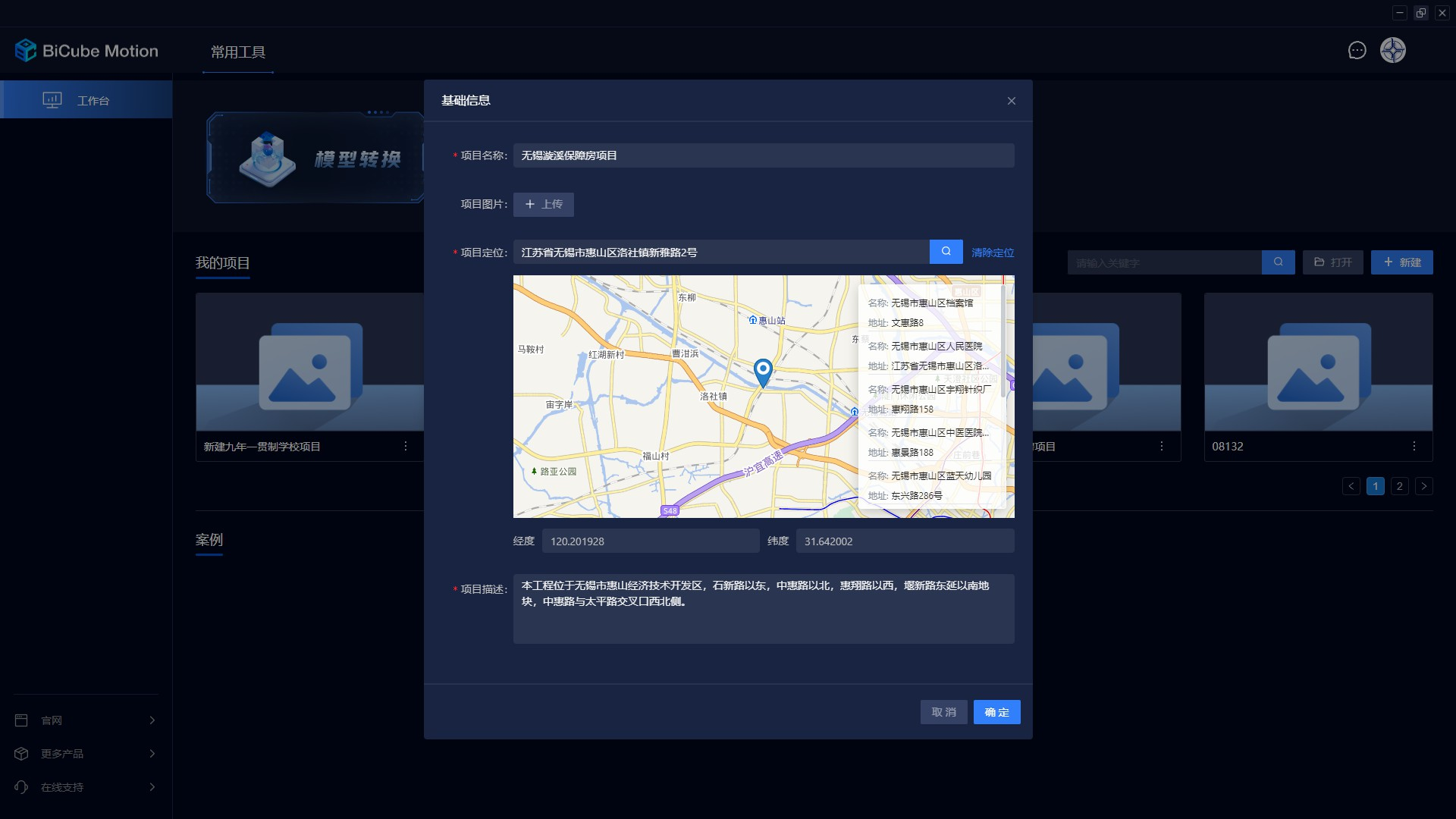Image resolution: width=1456 pixels, height=819 pixels.
Task: Click the 上传 project image button
Action: [543, 204]
